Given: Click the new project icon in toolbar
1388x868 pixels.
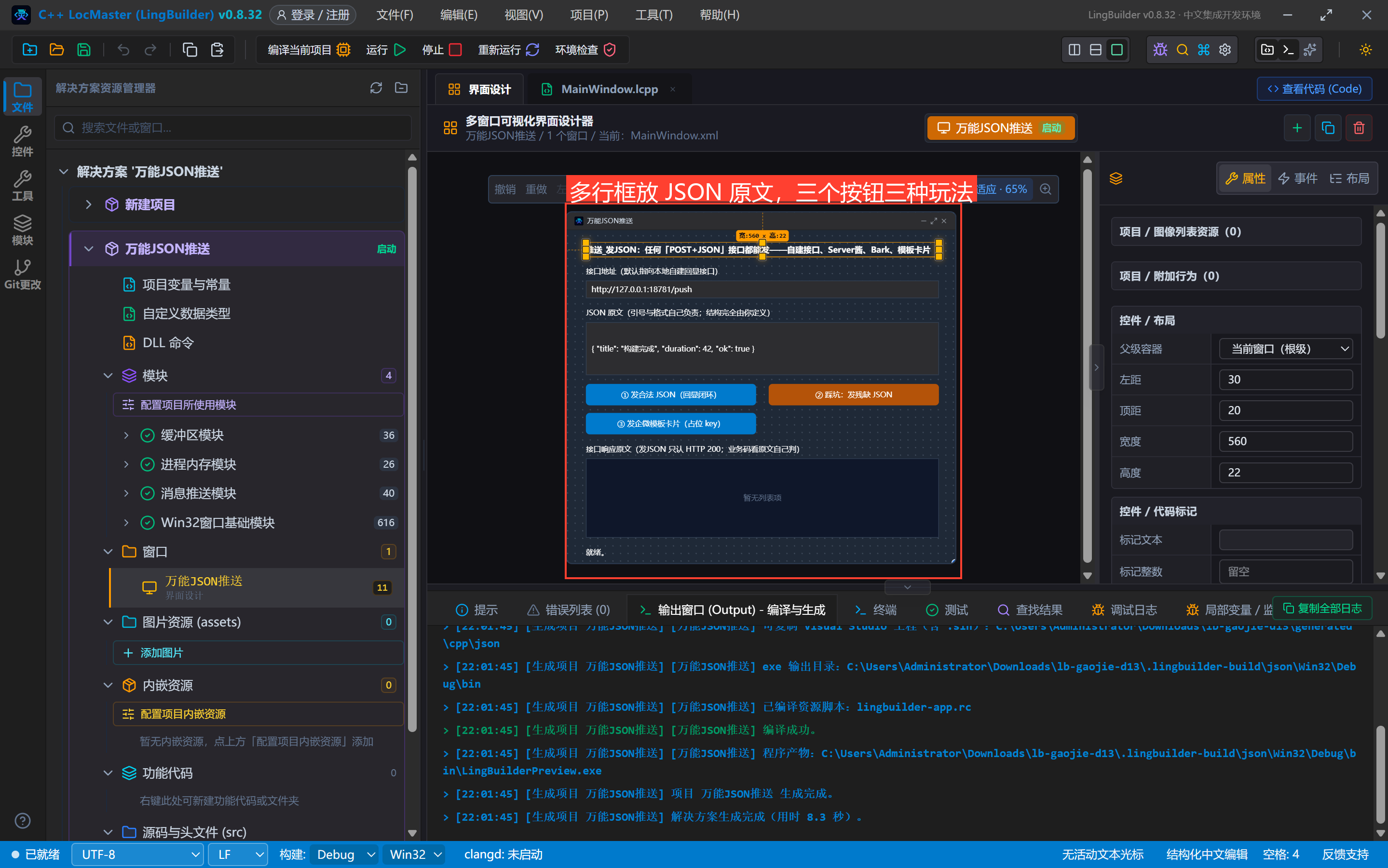Looking at the screenshot, I should pyautogui.click(x=29, y=50).
